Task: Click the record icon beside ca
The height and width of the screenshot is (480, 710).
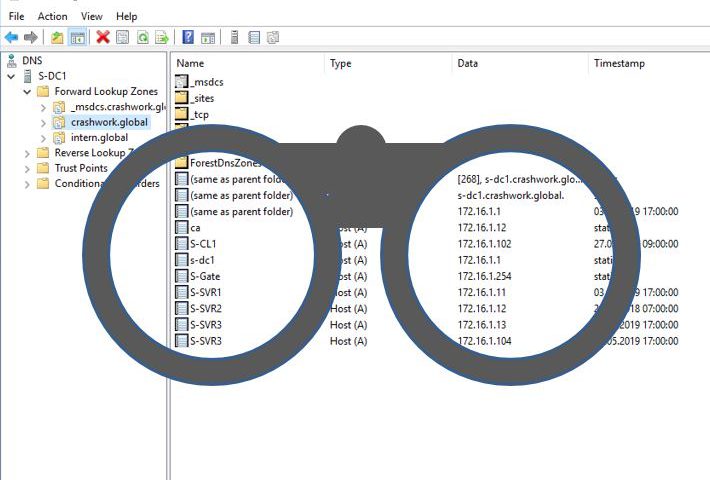Action: (x=182, y=227)
